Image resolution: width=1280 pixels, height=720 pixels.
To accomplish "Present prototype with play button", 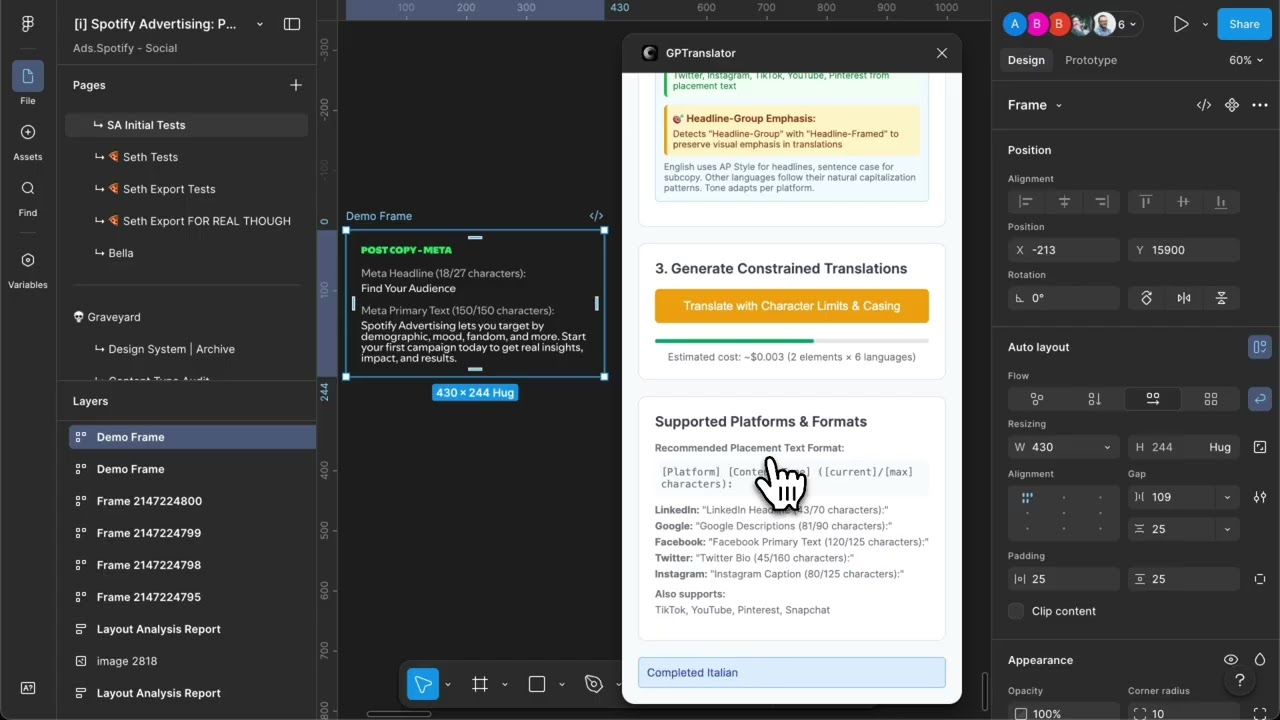I will [x=1181, y=24].
